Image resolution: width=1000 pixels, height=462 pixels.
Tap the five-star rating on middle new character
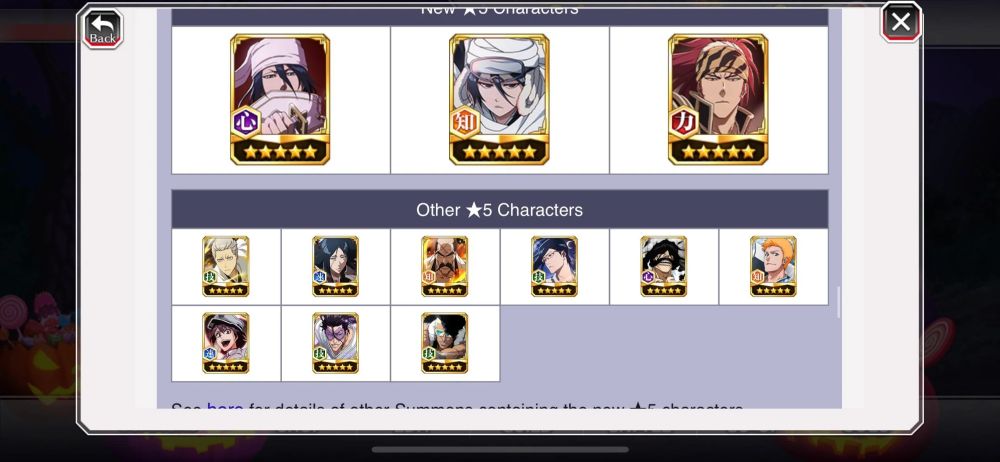499,152
